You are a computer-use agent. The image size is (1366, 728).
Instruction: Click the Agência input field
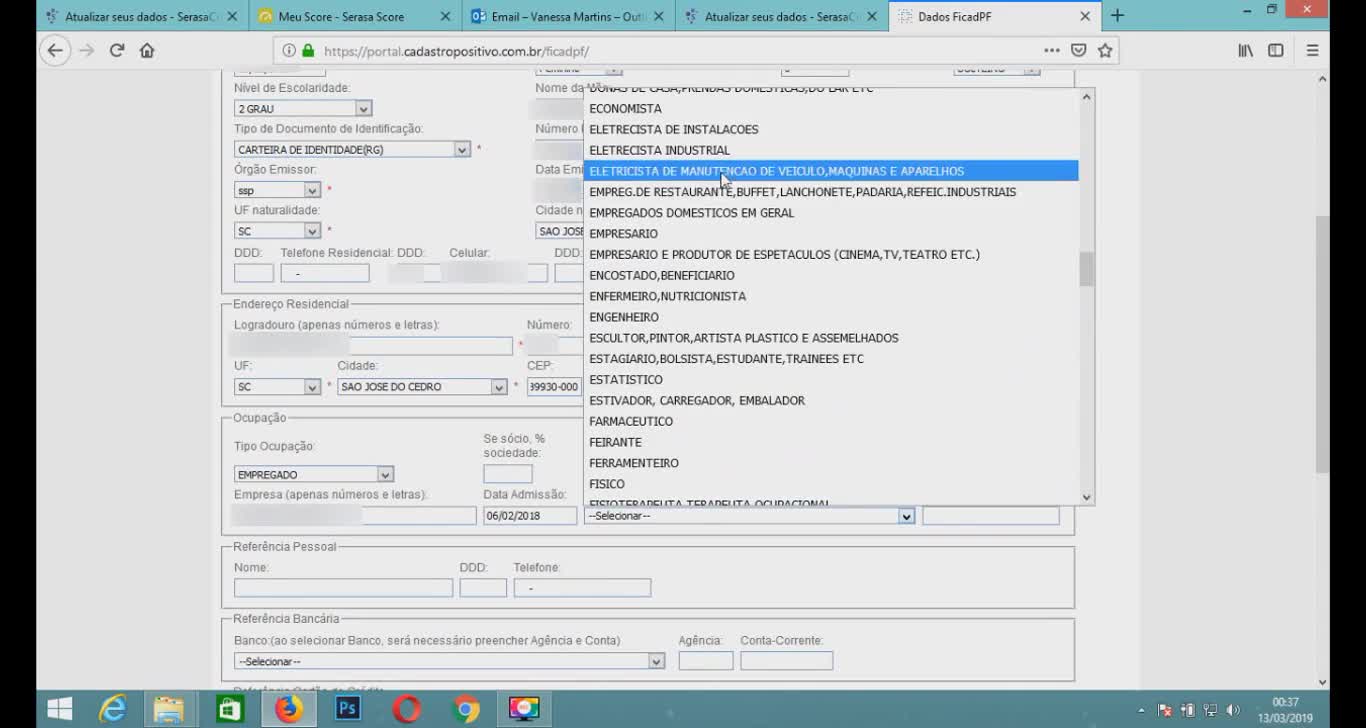pyautogui.click(x=706, y=661)
